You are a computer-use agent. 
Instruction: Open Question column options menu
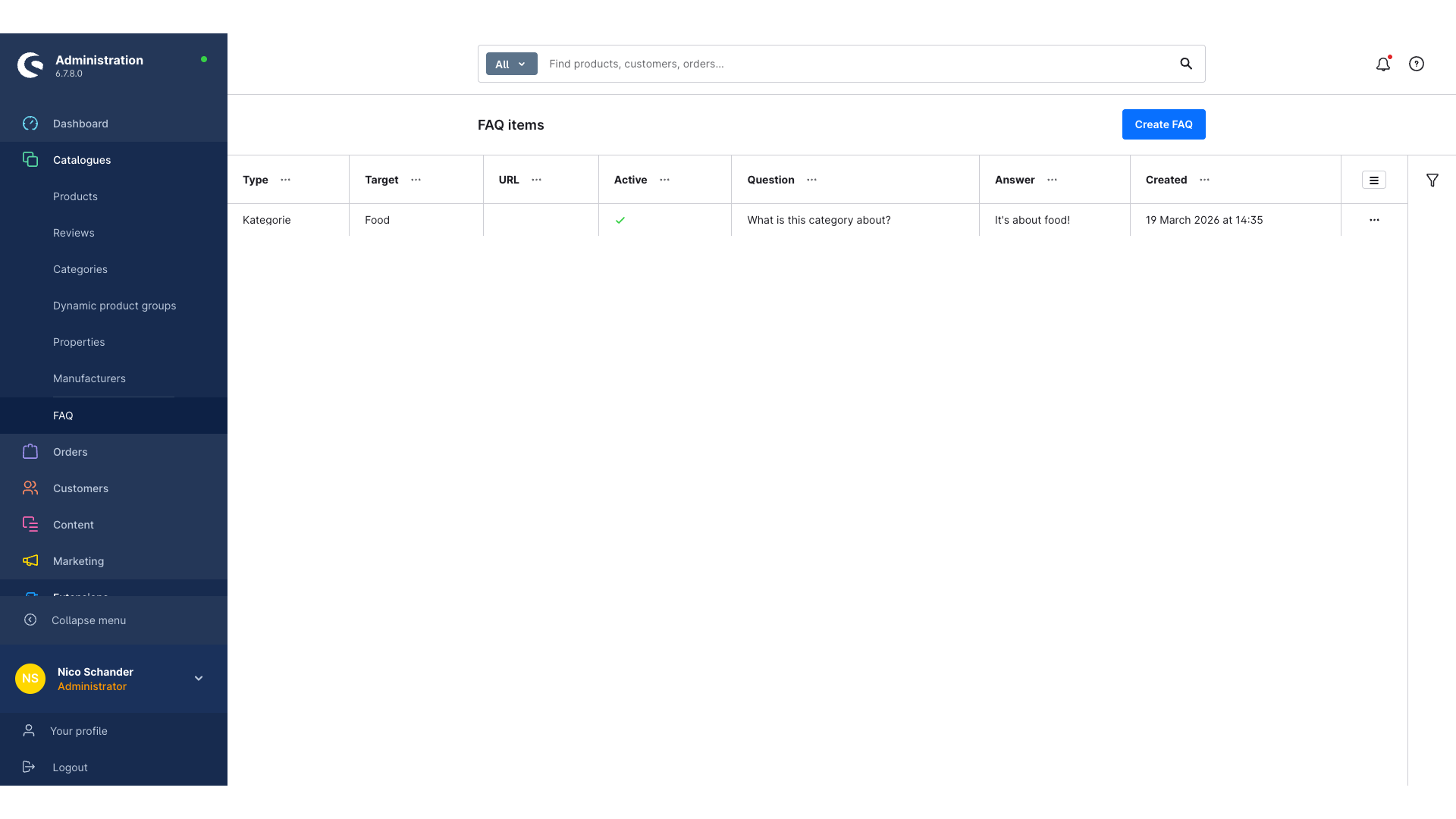click(811, 180)
